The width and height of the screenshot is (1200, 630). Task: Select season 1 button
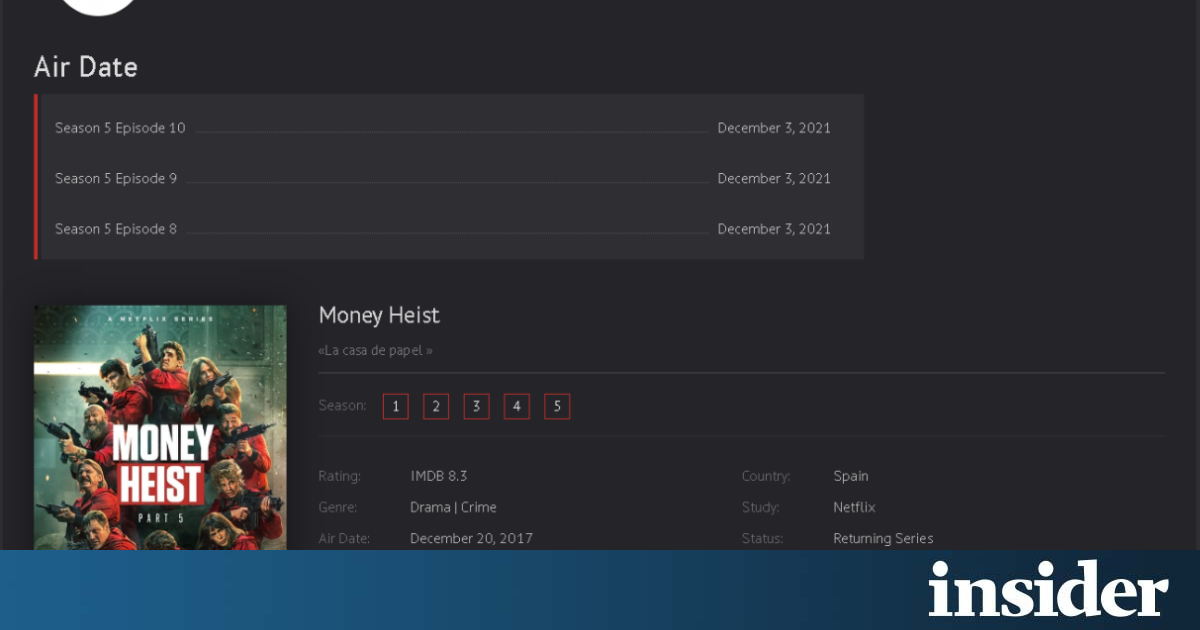(396, 406)
